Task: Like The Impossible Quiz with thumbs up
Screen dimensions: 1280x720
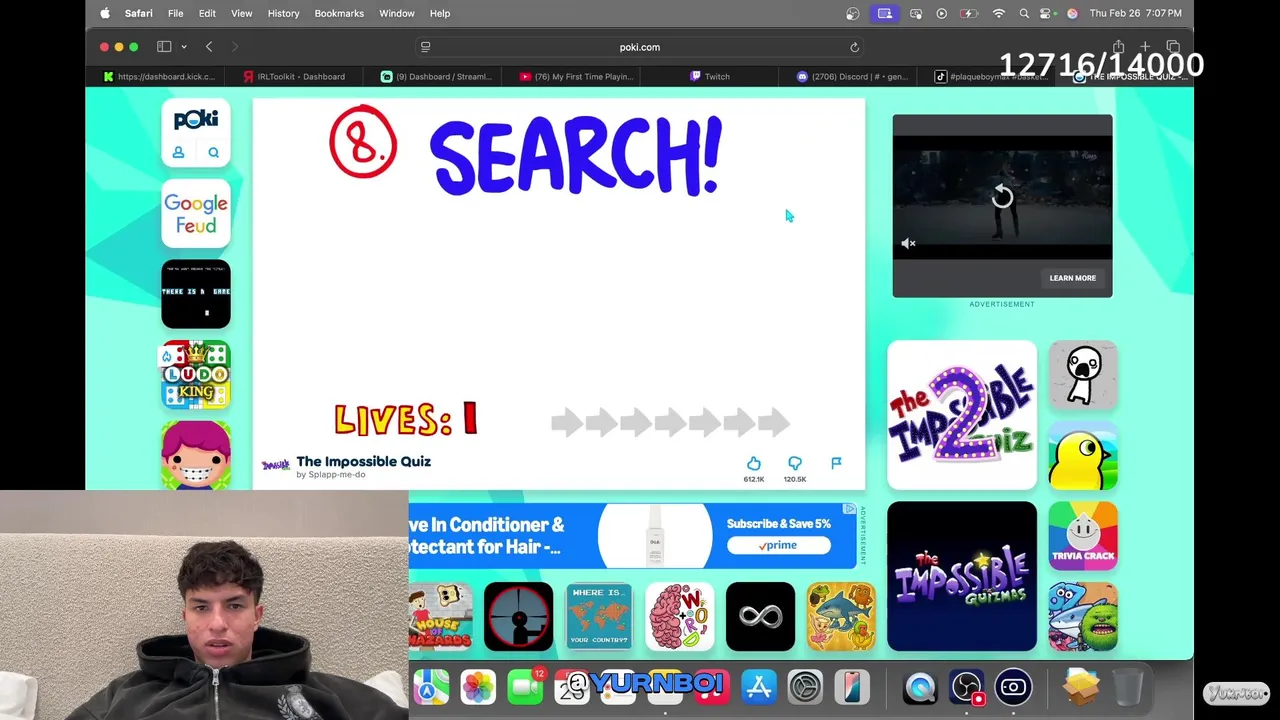Action: [x=754, y=463]
